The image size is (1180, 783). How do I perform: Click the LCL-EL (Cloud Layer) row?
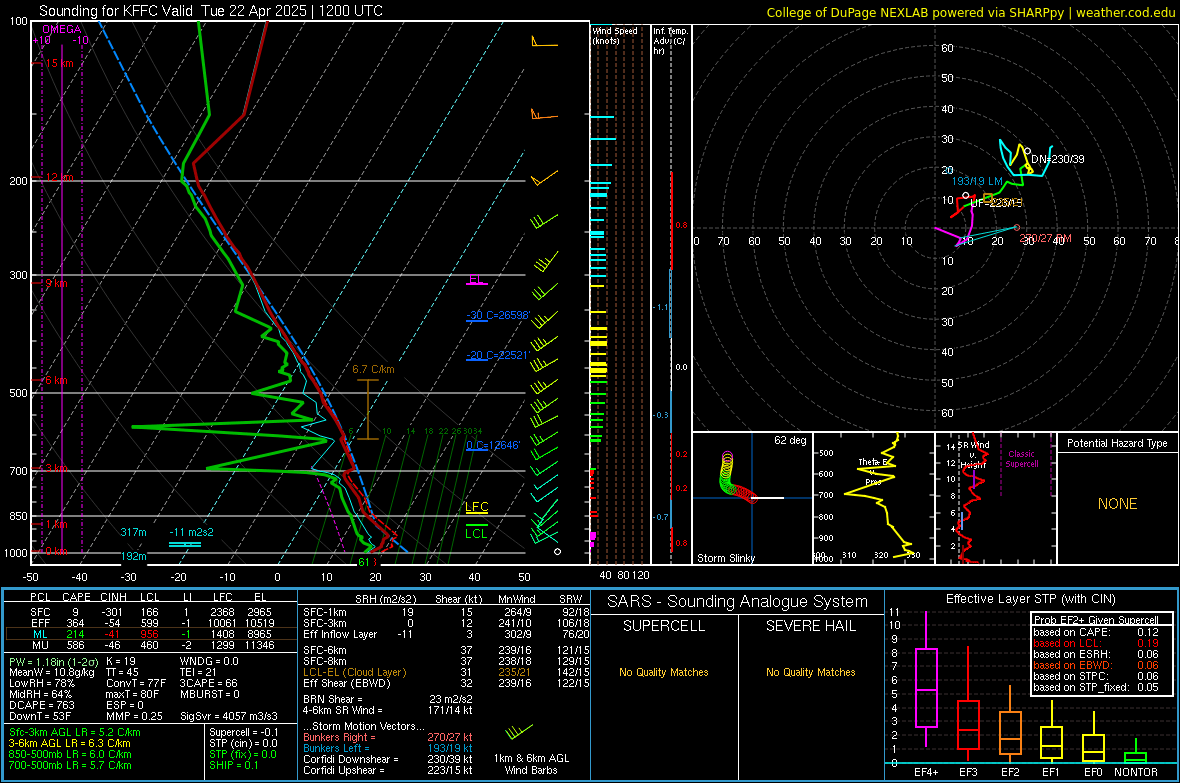[x=446, y=672]
